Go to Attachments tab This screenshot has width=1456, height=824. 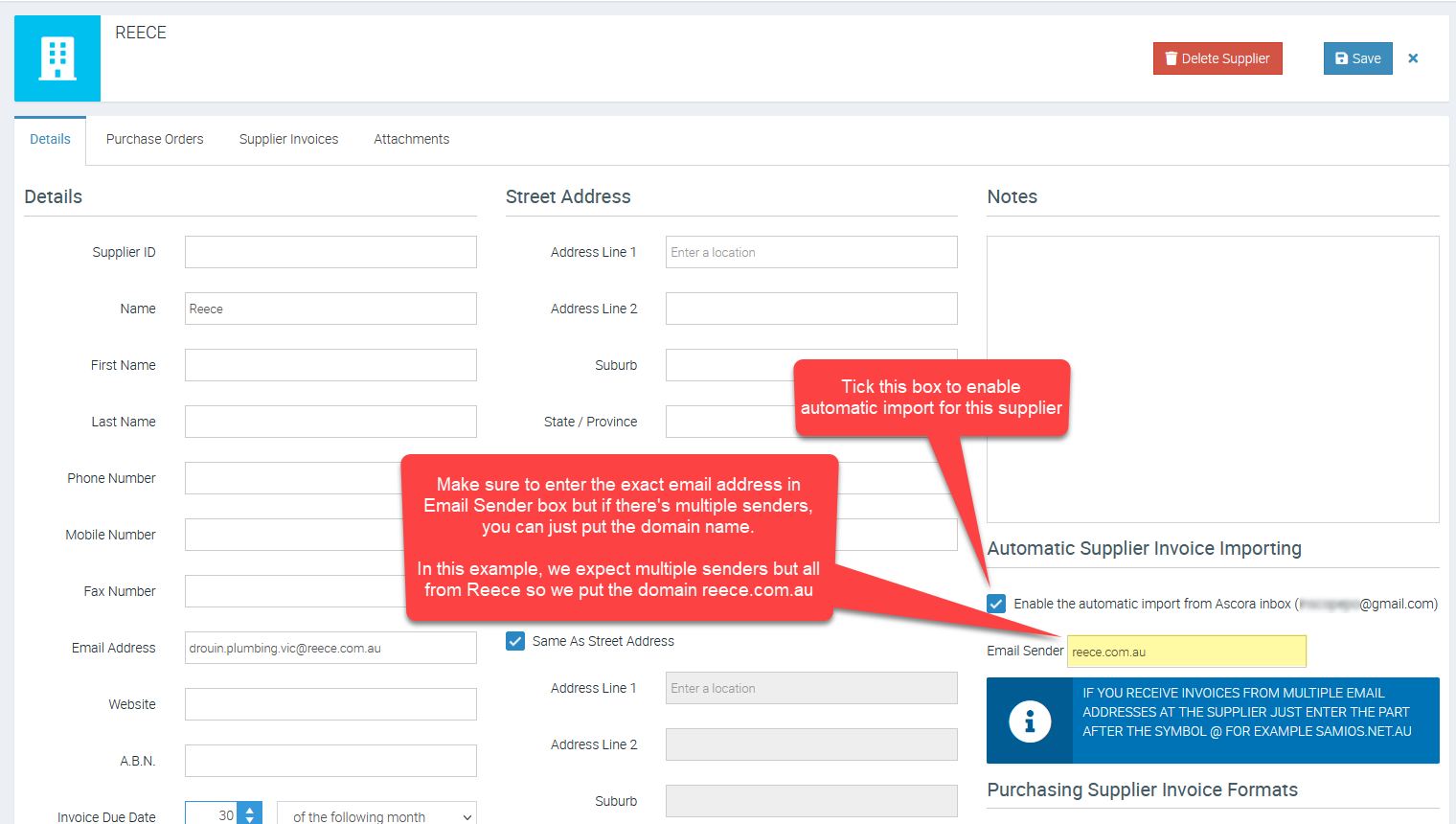pyautogui.click(x=411, y=139)
